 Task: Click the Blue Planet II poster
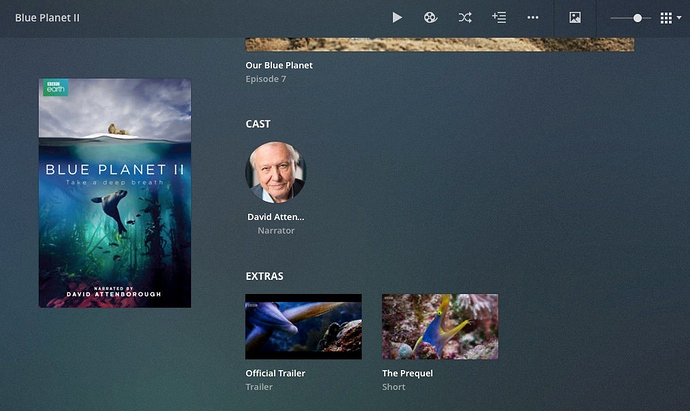[x=115, y=193]
